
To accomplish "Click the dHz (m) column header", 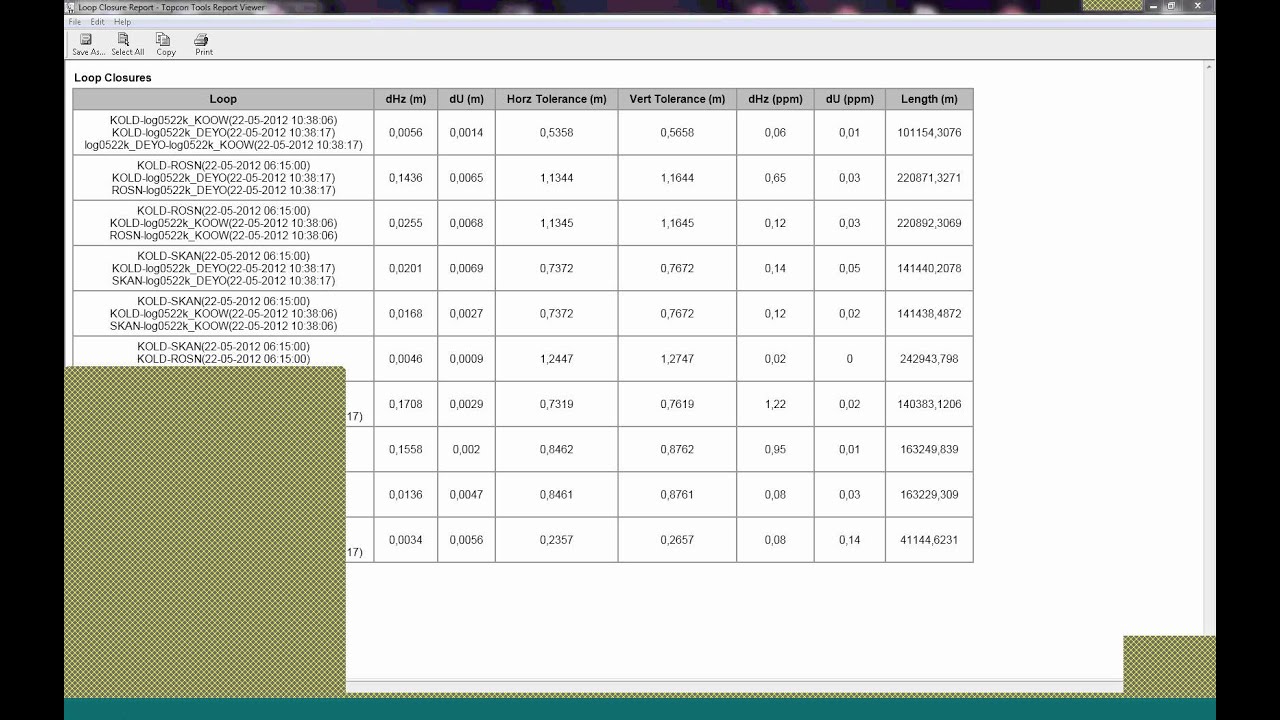I will 406,99.
